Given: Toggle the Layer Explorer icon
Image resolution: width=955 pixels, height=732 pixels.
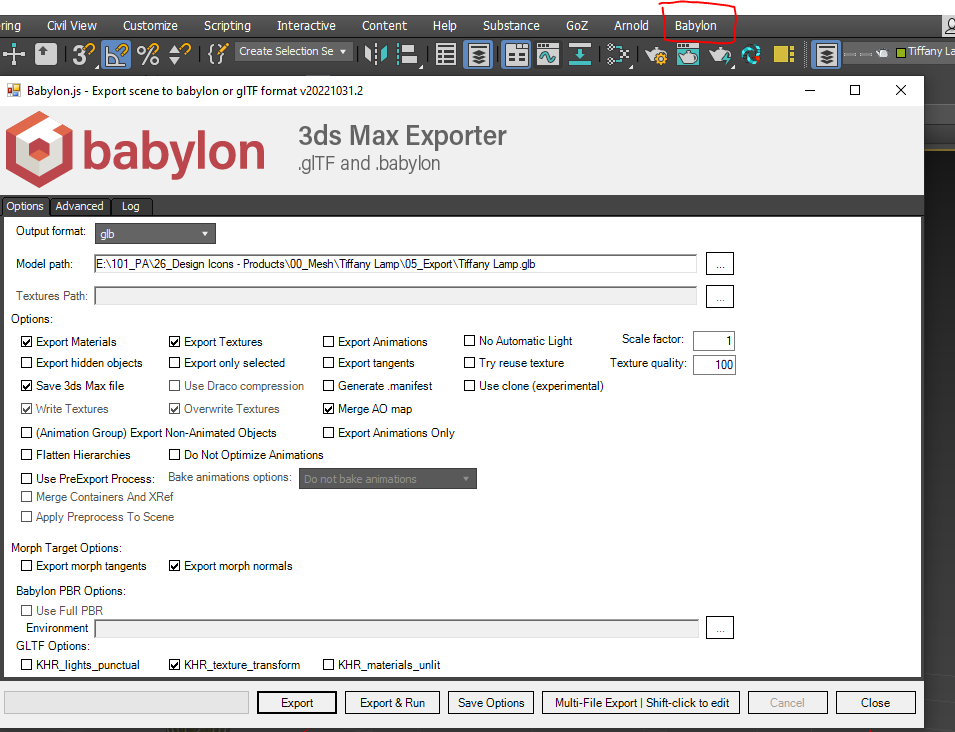Looking at the screenshot, I should pyautogui.click(x=480, y=54).
